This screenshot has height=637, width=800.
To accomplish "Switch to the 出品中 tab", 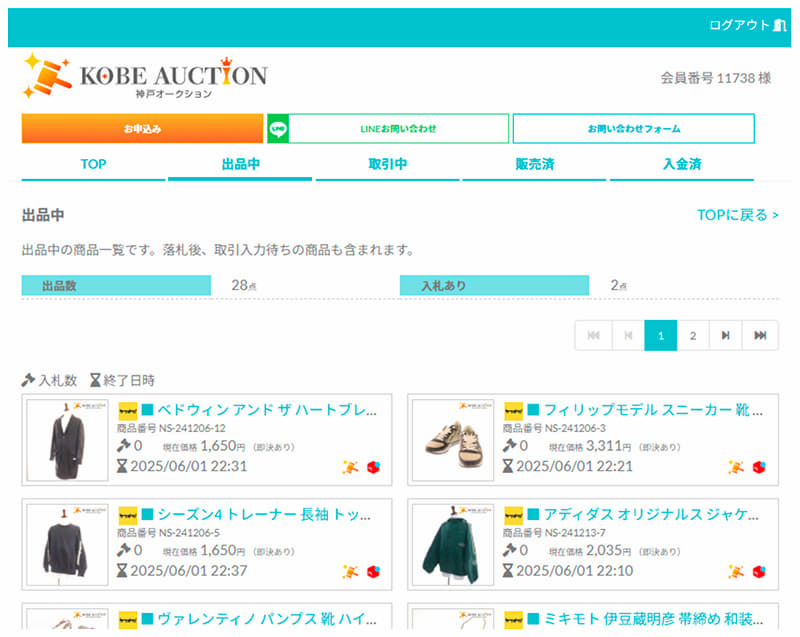I will [240, 164].
